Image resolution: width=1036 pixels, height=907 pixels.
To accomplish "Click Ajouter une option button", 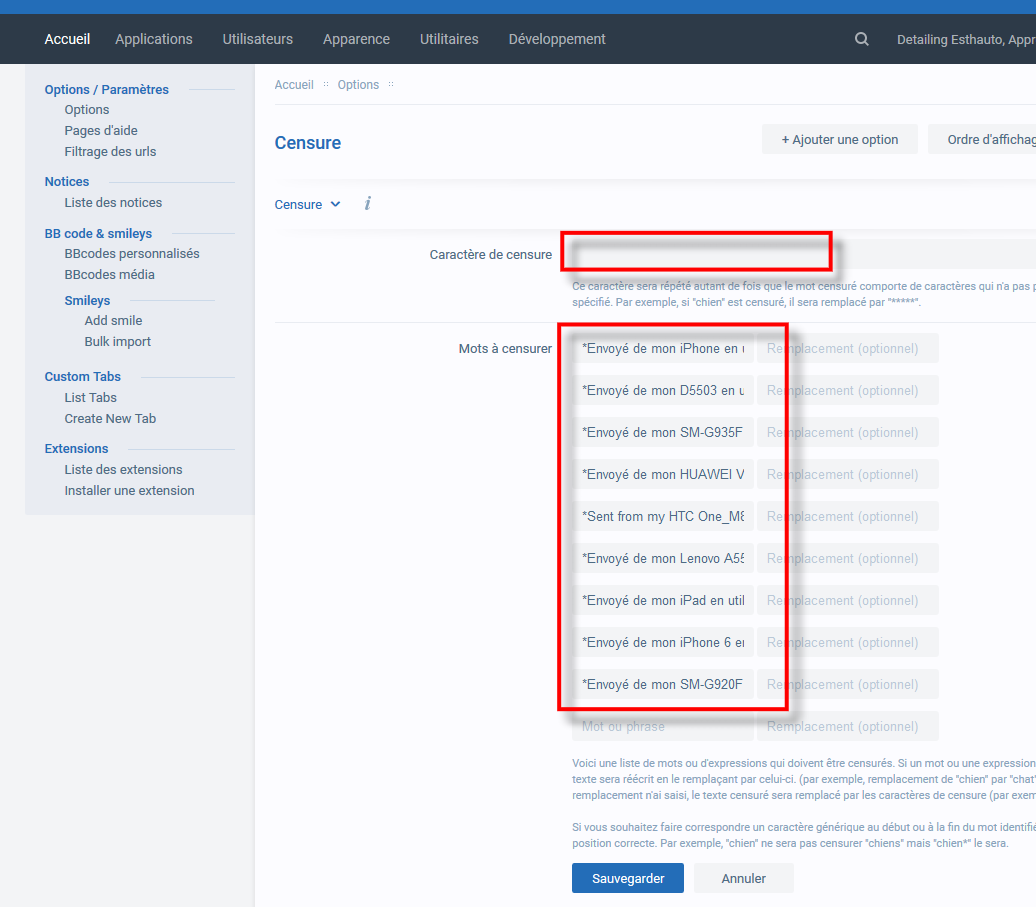I will [x=840, y=139].
